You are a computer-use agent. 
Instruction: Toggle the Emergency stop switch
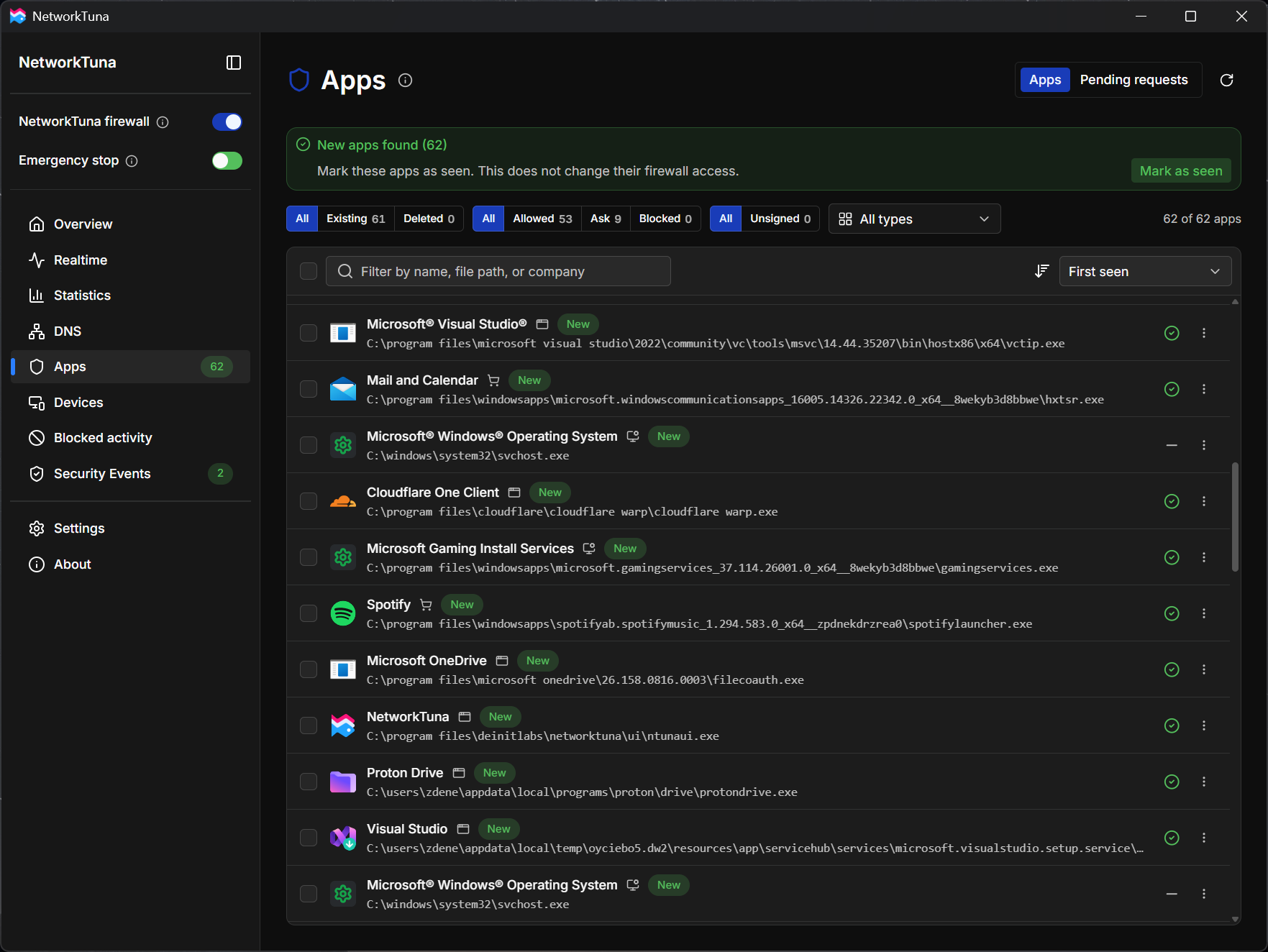(227, 161)
